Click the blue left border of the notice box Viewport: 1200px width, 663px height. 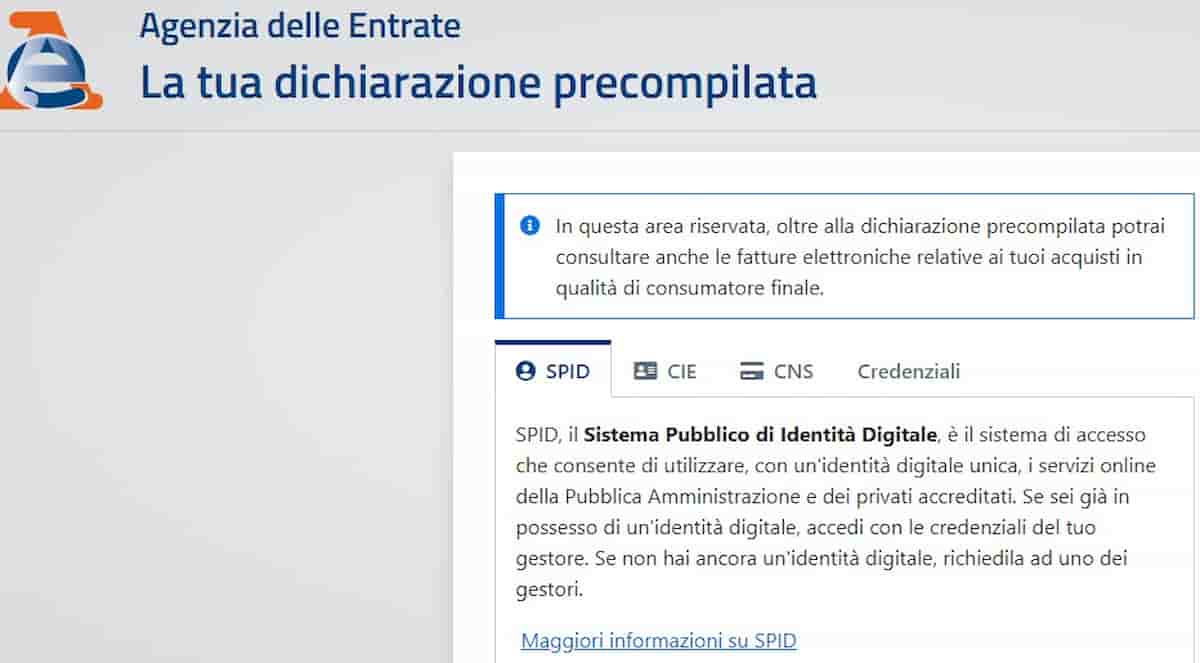pyautogui.click(x=499, y=256)
